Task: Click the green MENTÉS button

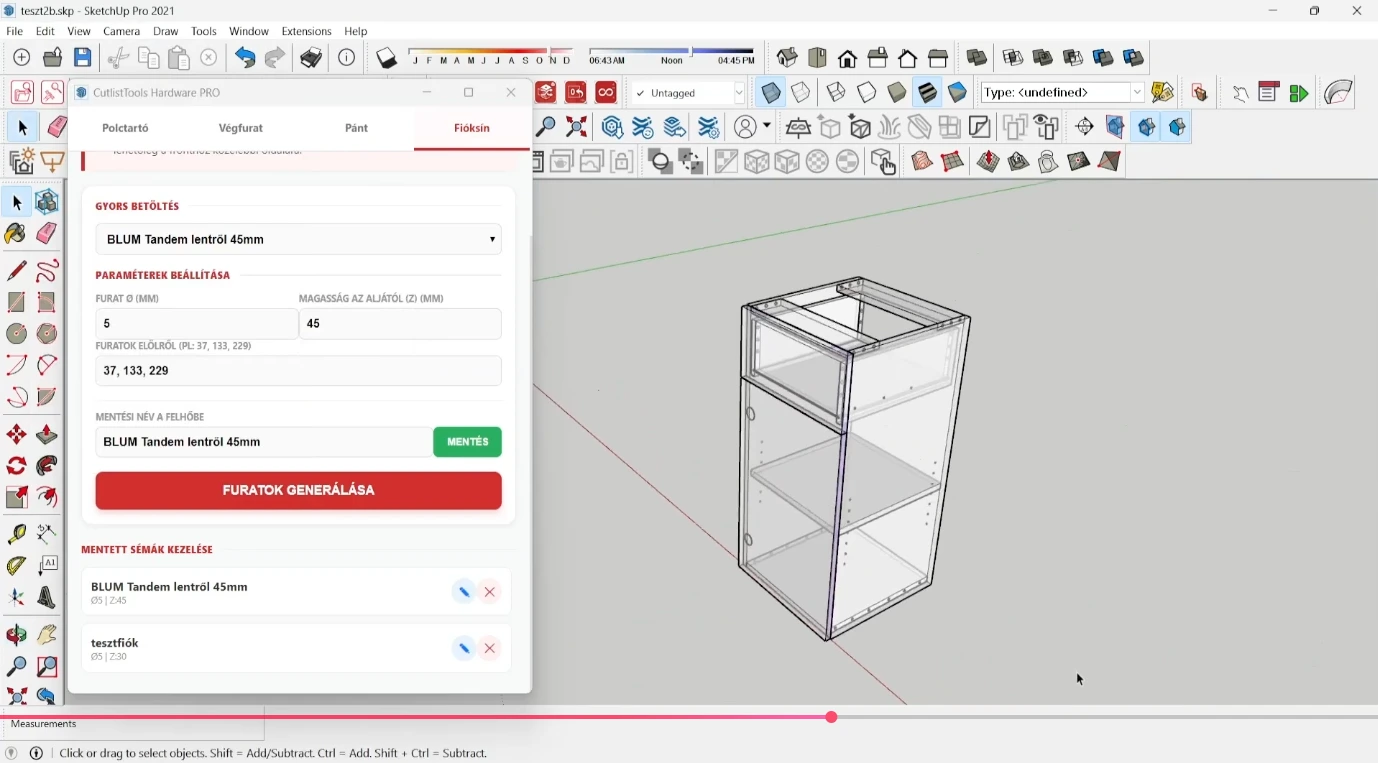Action: pos(468,442)
